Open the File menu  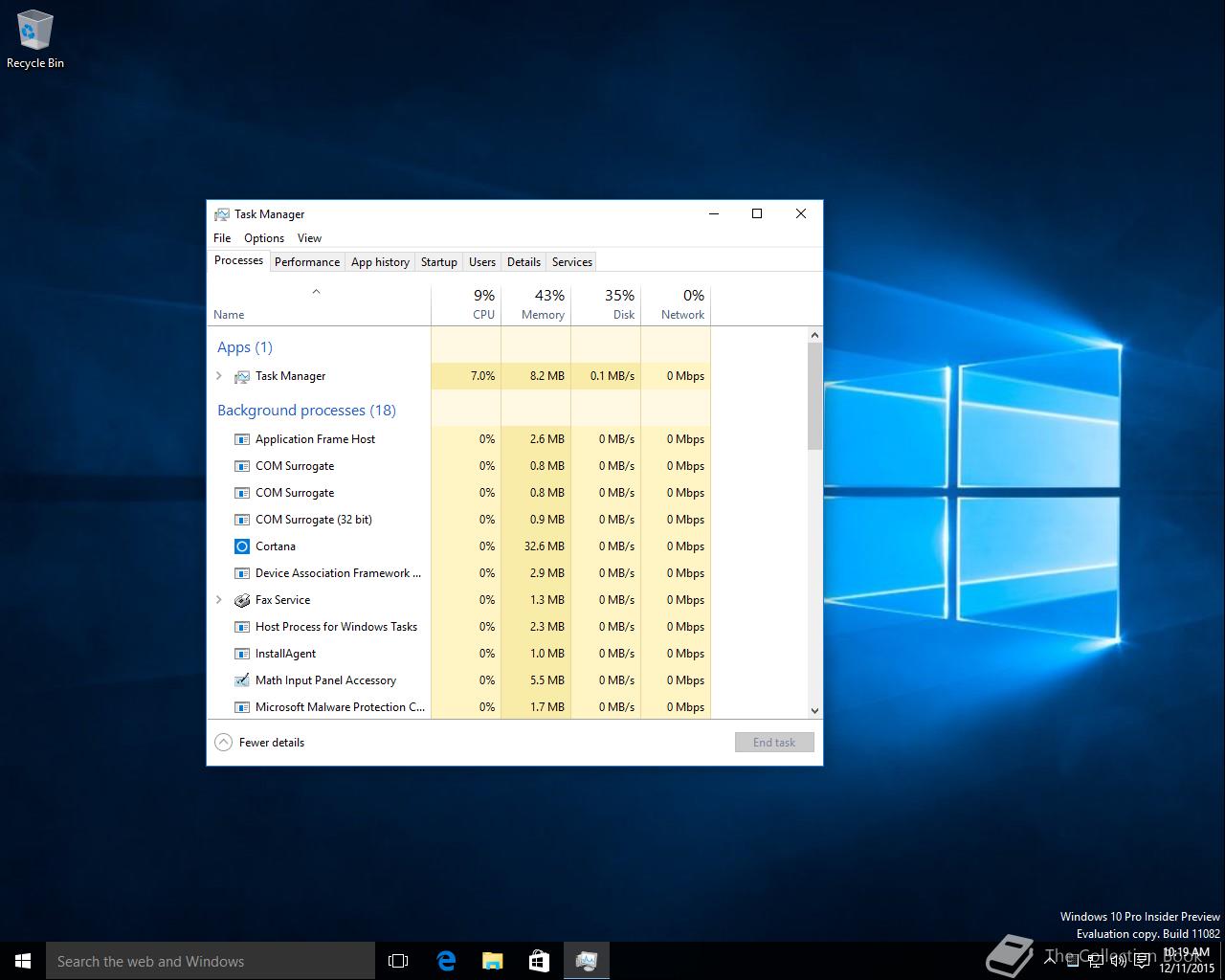[222, 238]
